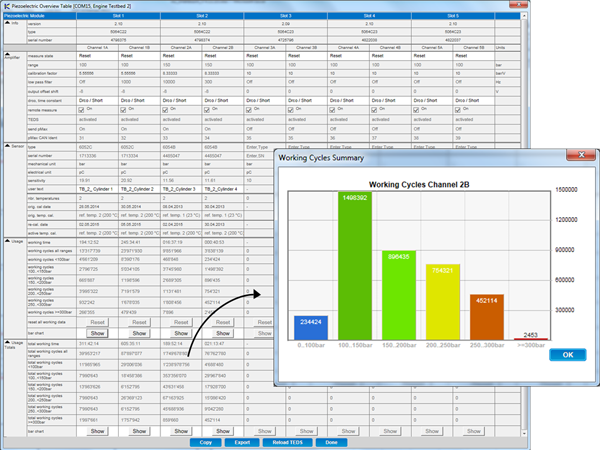Click the Done button

click(x=330, y=441)
